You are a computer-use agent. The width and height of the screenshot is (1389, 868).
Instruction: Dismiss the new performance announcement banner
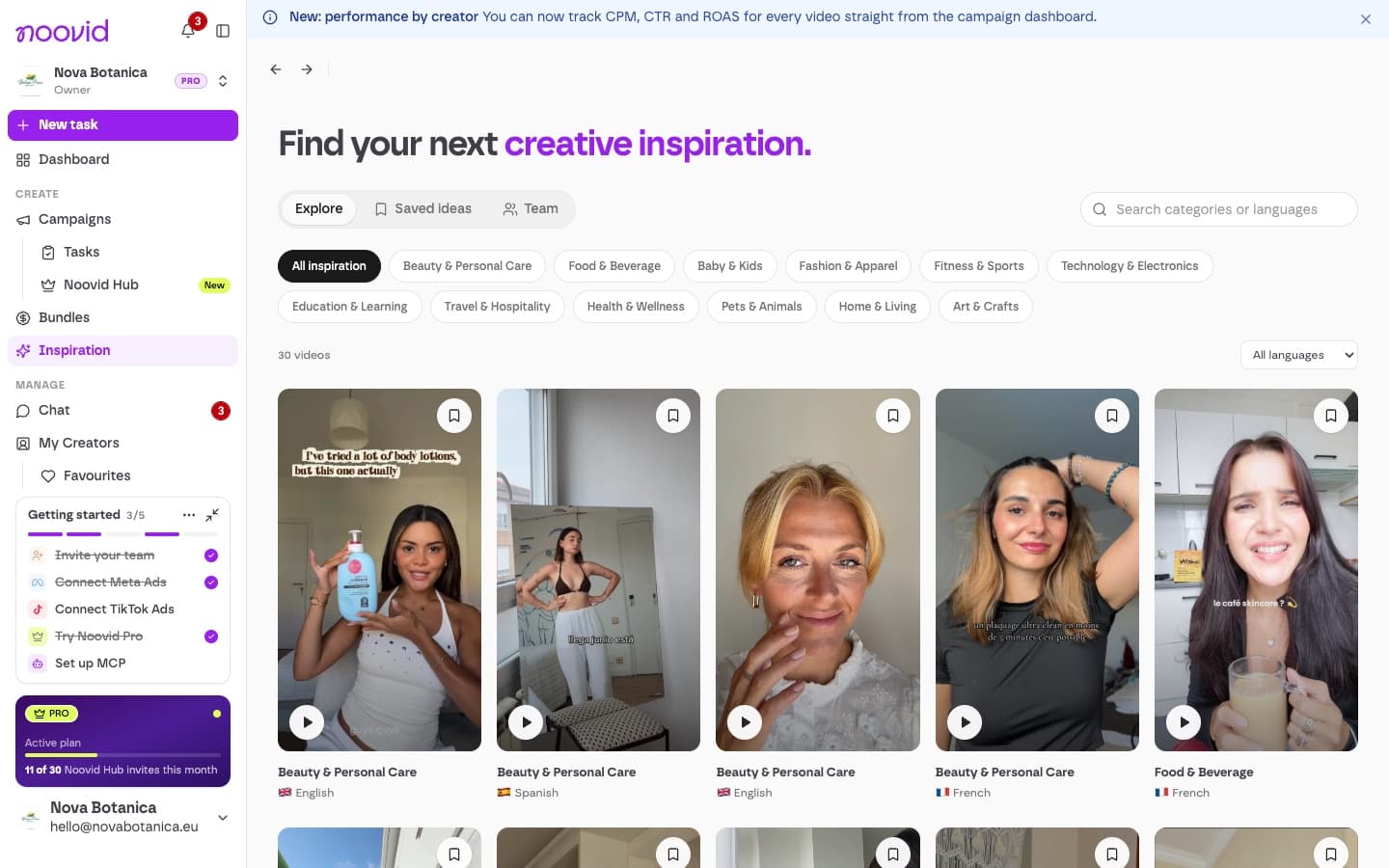[1366, 19]
